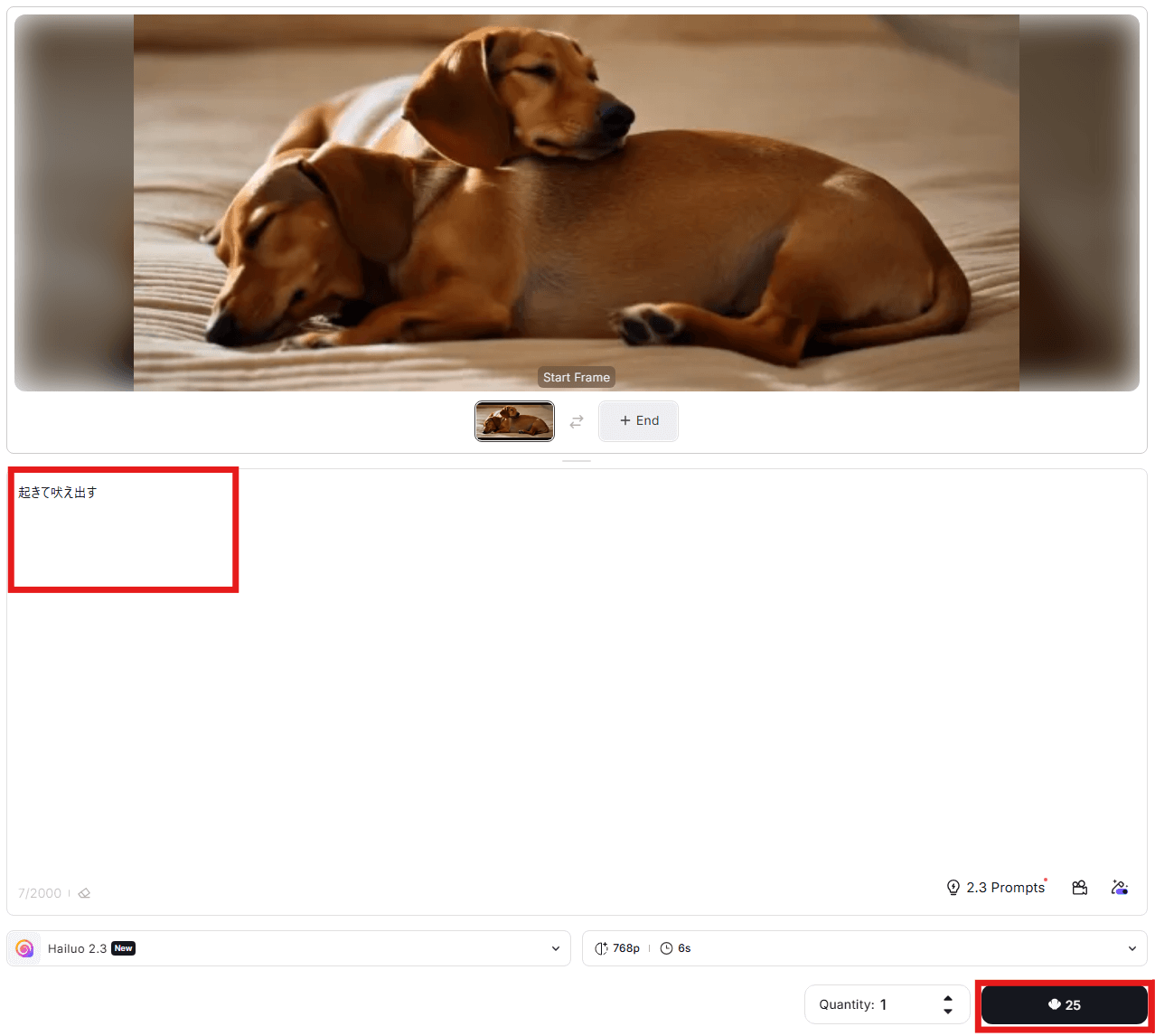Expand the Hailuo 2.3 model dropdown chevron
The image size is (1155, 1036).
[x=555, y=948]
